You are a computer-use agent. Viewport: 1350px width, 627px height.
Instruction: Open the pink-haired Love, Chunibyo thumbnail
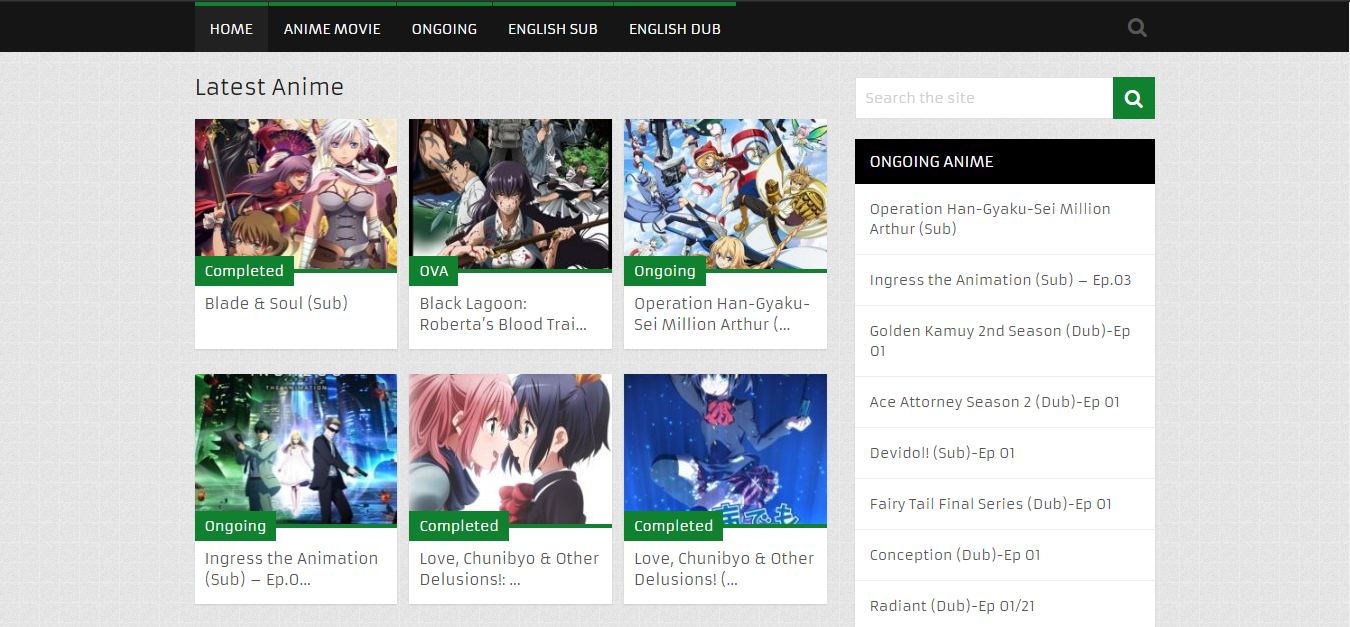[510, 450]
